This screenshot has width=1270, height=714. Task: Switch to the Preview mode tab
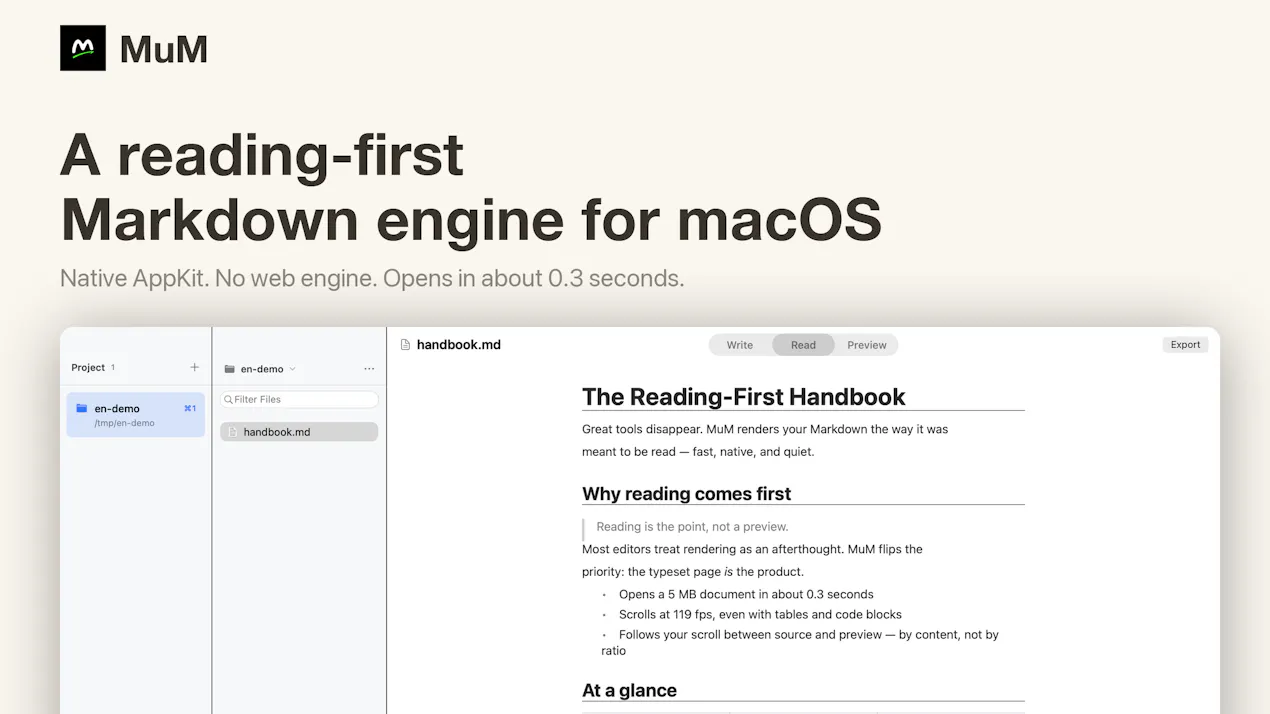tap(867, 345)
